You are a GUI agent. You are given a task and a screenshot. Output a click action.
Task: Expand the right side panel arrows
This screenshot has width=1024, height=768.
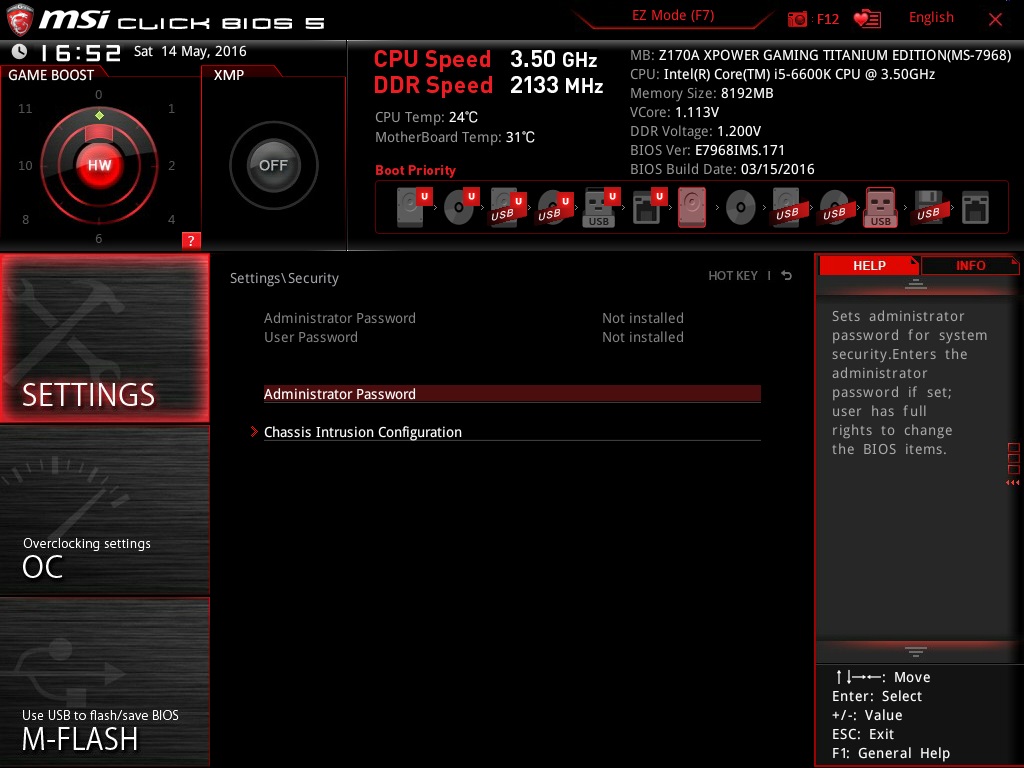tap(1013, 483)
